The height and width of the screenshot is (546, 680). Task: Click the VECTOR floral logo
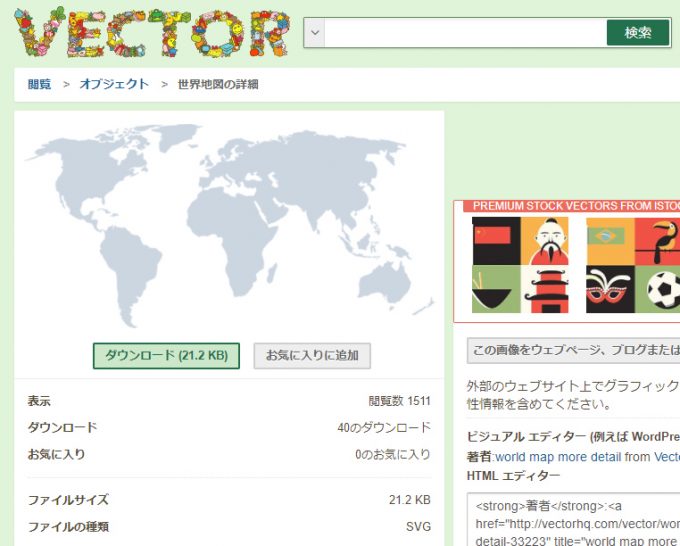tap(152, 33)
